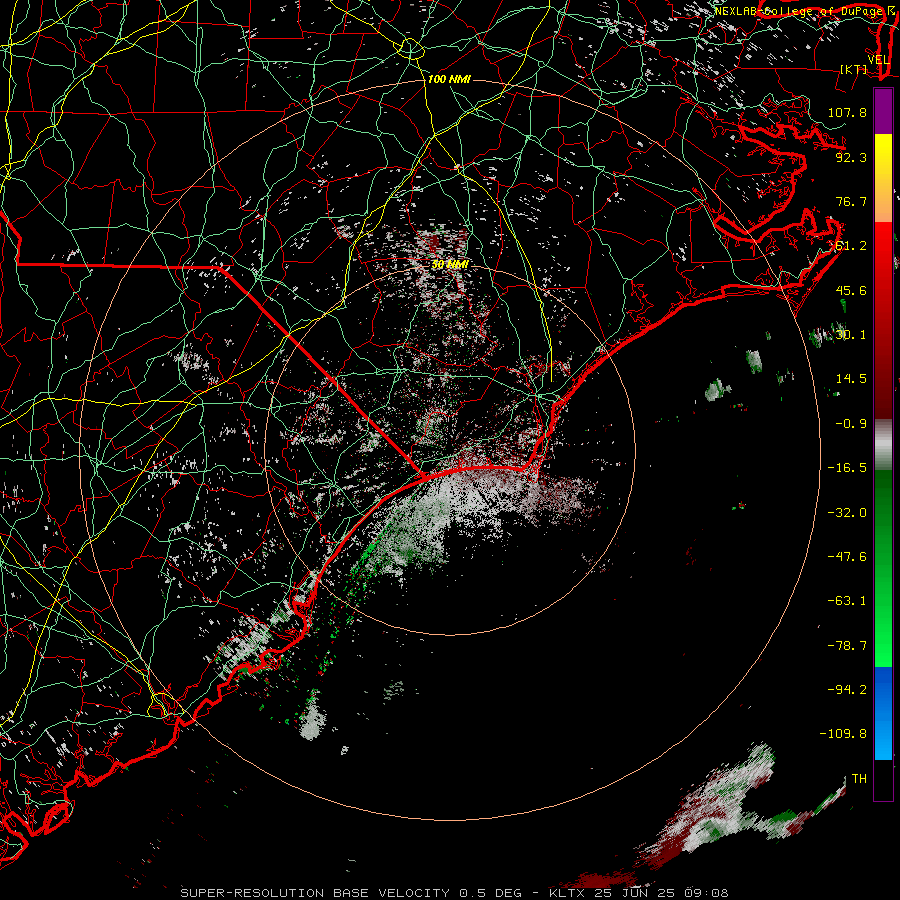Viewport: 900px width, 900px height.
Task: Select the 45.6 legend value
Action: pos(851,290)
